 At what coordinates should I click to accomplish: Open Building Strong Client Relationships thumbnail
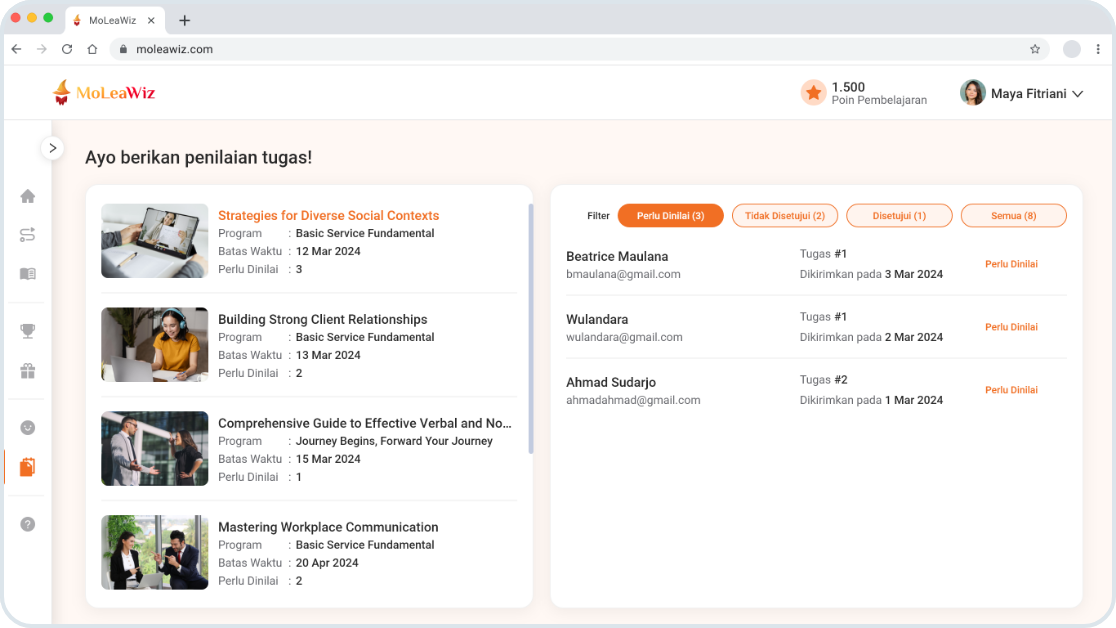[x=154, y=345]
